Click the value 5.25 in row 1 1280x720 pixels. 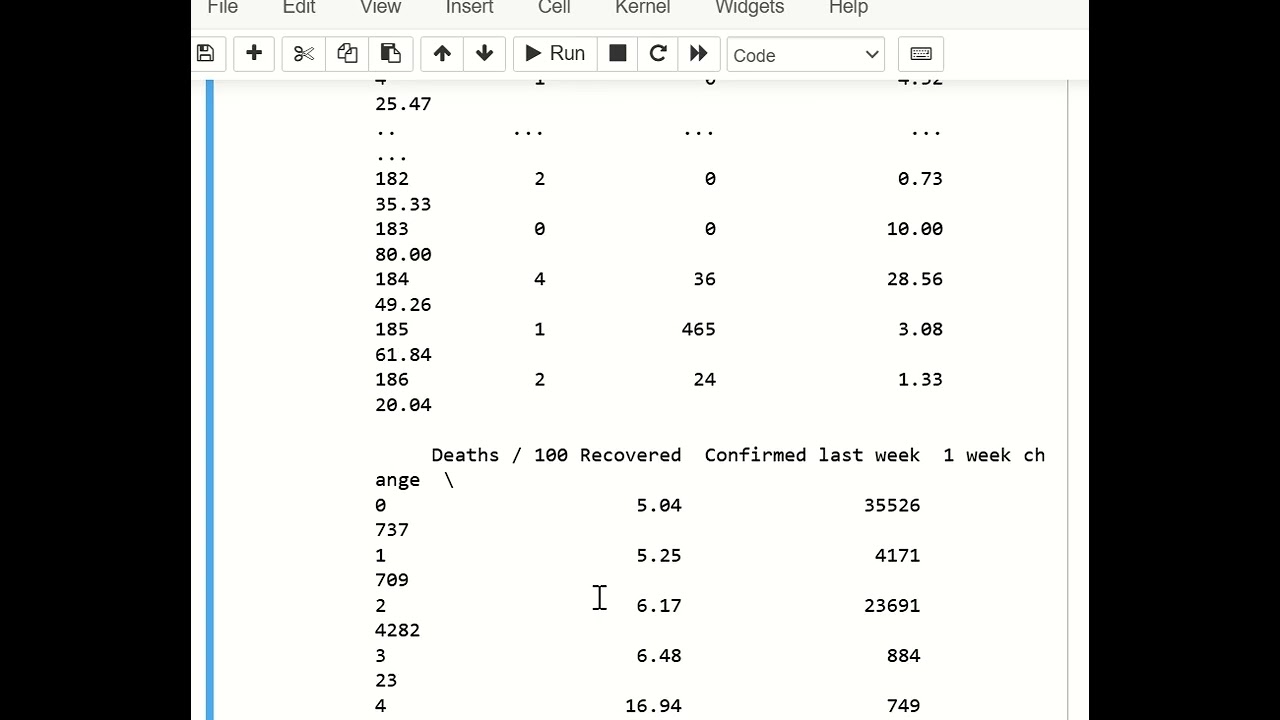pos(659,555)
